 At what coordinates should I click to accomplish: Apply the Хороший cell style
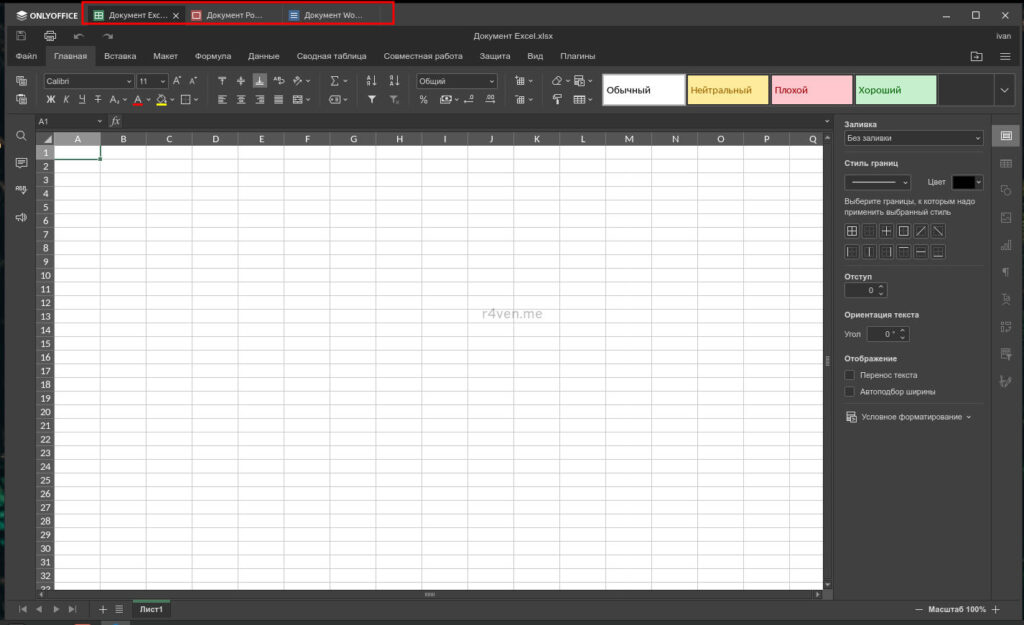pos(895,90)
